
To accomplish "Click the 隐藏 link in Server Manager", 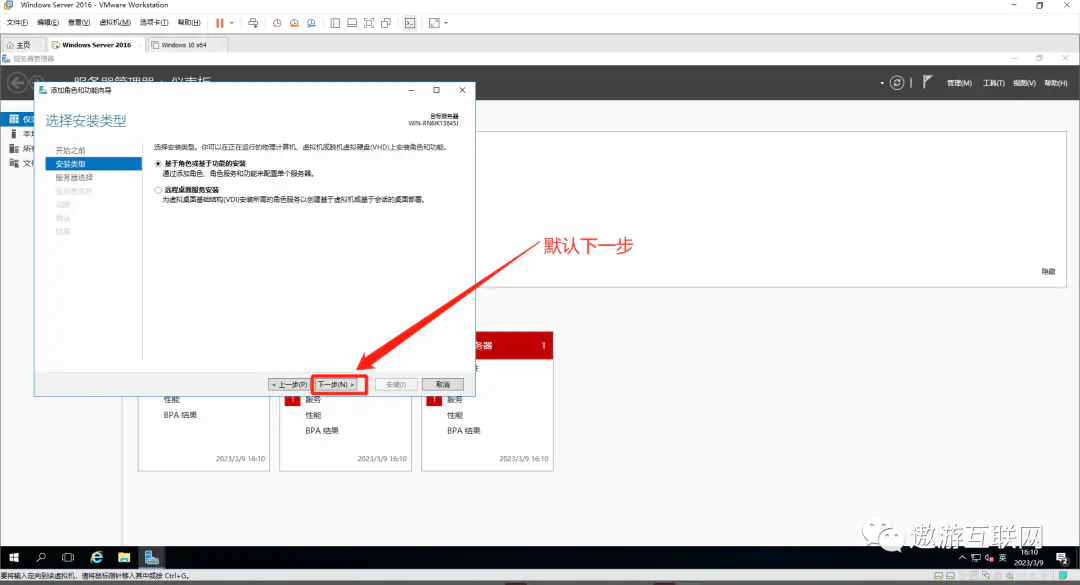I will pyautogui.click(x=1048, y=271).
